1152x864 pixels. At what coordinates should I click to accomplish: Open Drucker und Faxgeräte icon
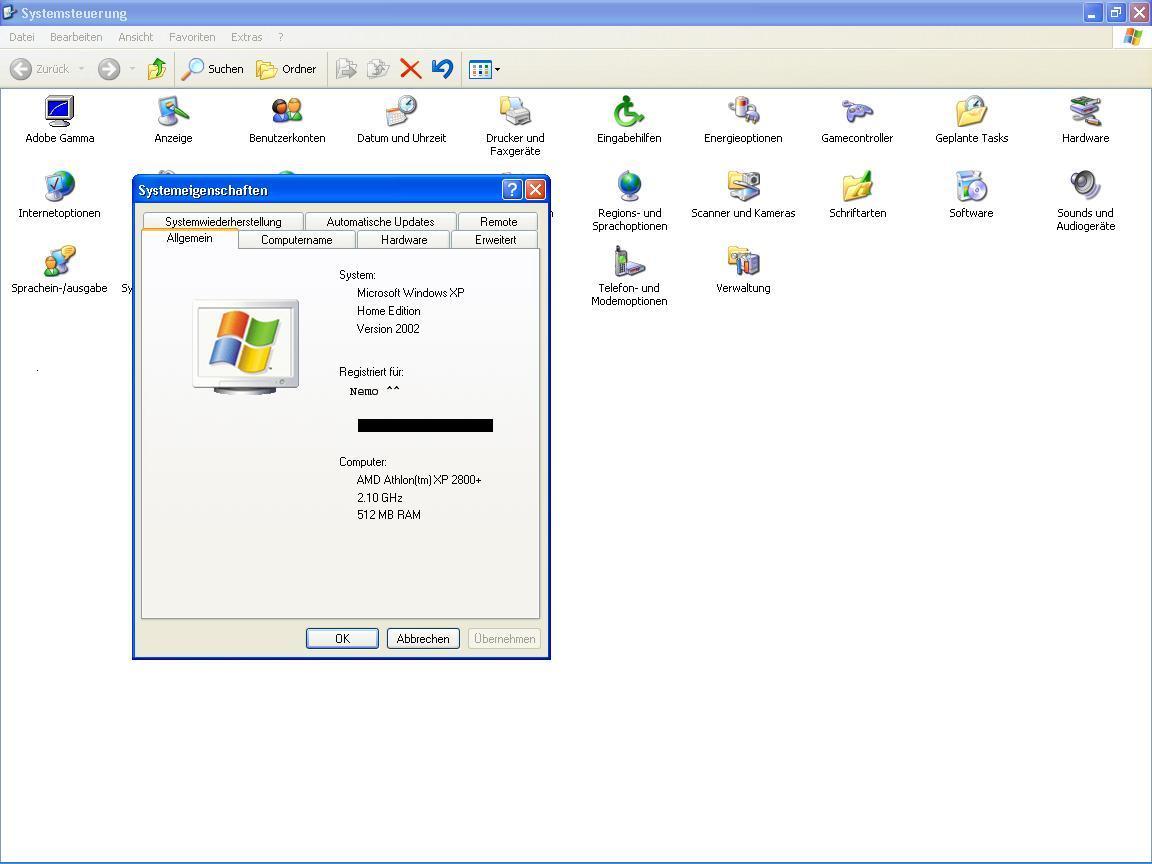(x=515, y=112)
